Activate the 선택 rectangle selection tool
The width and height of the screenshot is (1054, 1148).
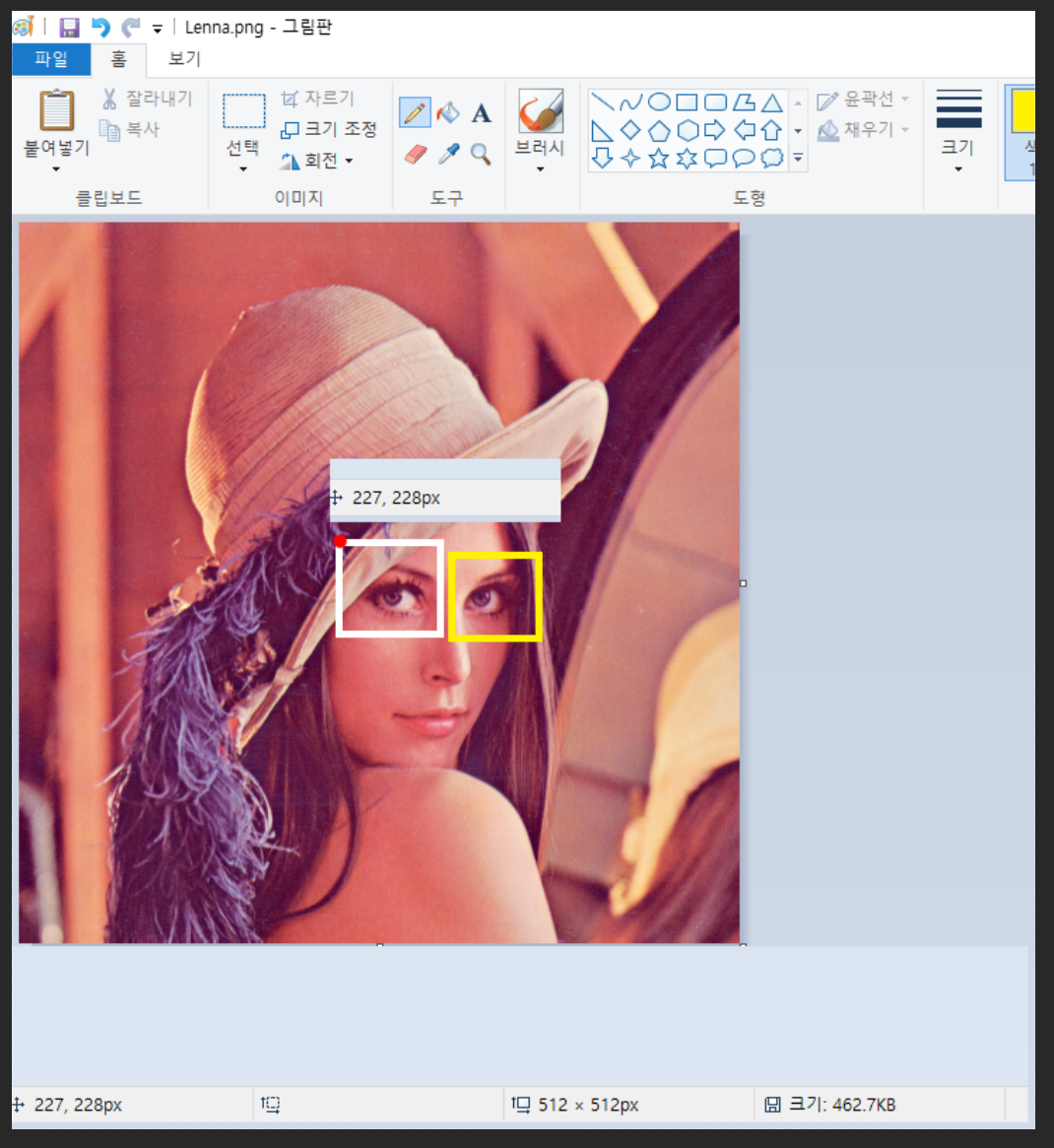click(x=243, y=111)
